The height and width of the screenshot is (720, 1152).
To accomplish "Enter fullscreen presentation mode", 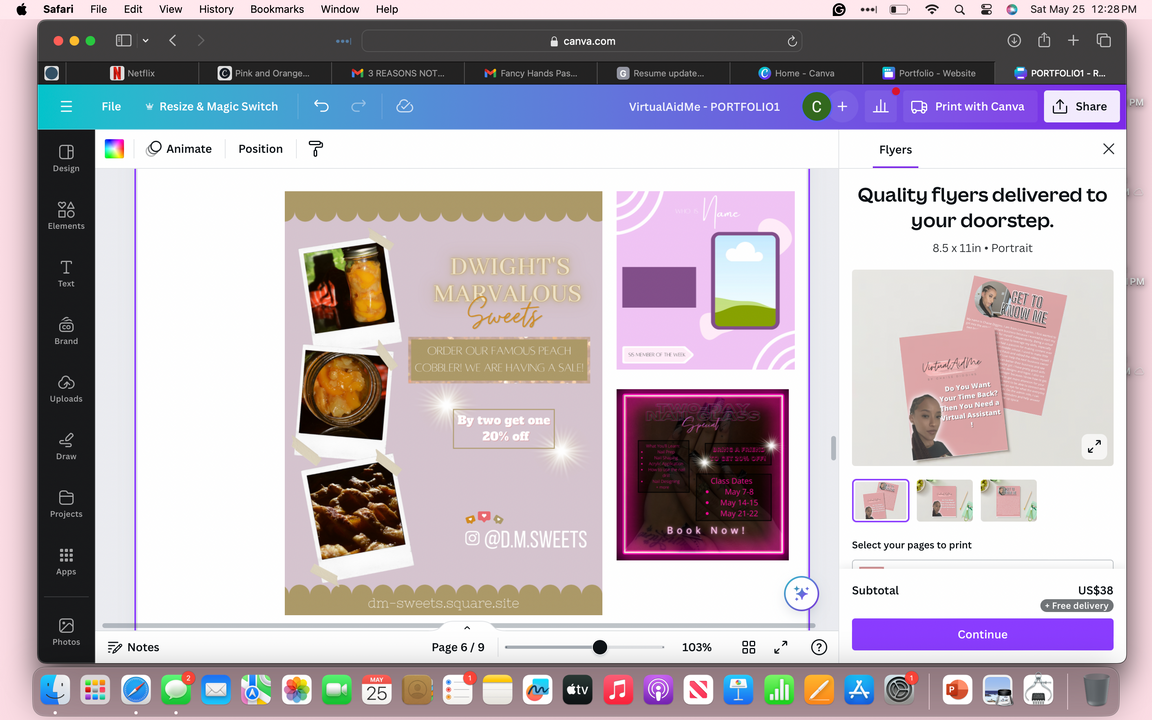I will click(781, 647).
